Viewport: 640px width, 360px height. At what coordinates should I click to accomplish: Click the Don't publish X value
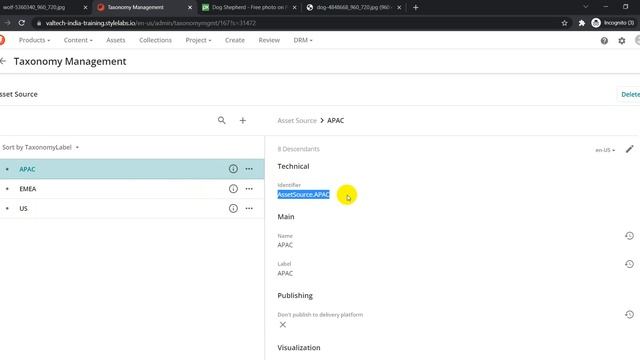[282, 325]
